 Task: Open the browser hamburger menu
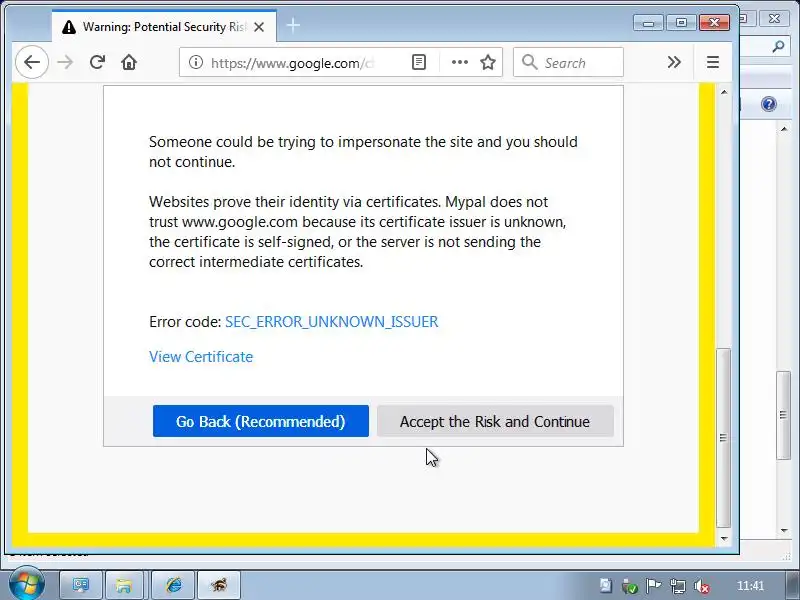click(713, 62)
